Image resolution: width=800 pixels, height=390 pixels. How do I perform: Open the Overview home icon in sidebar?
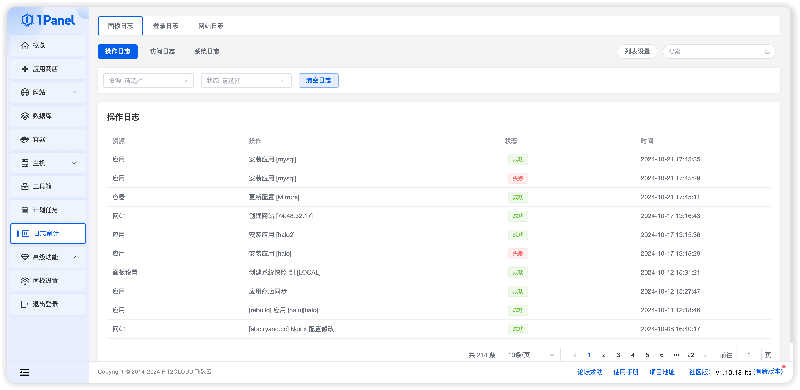(25, 45)
